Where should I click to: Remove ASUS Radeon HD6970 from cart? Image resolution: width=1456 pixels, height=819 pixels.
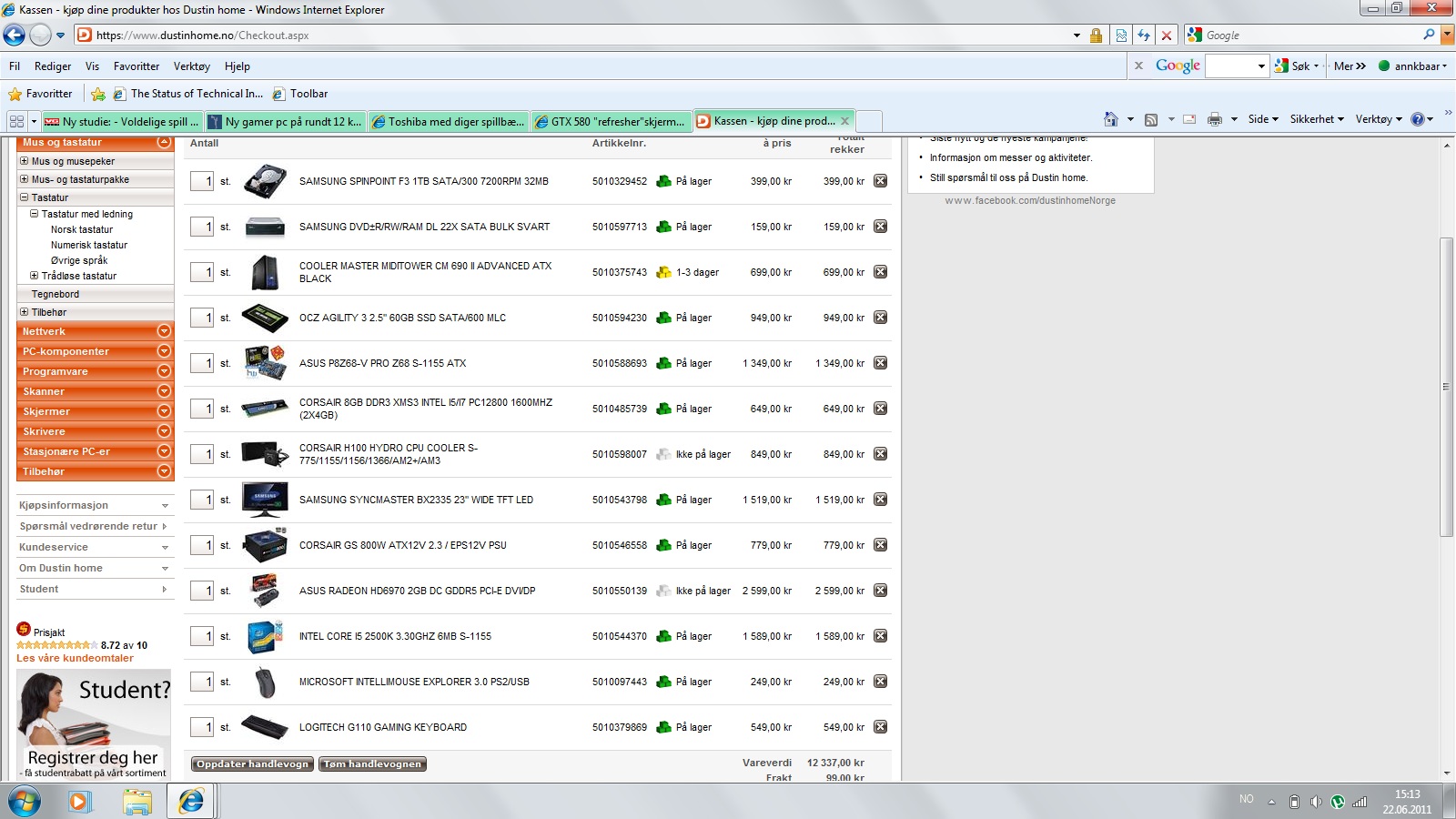tap(880, 591)
